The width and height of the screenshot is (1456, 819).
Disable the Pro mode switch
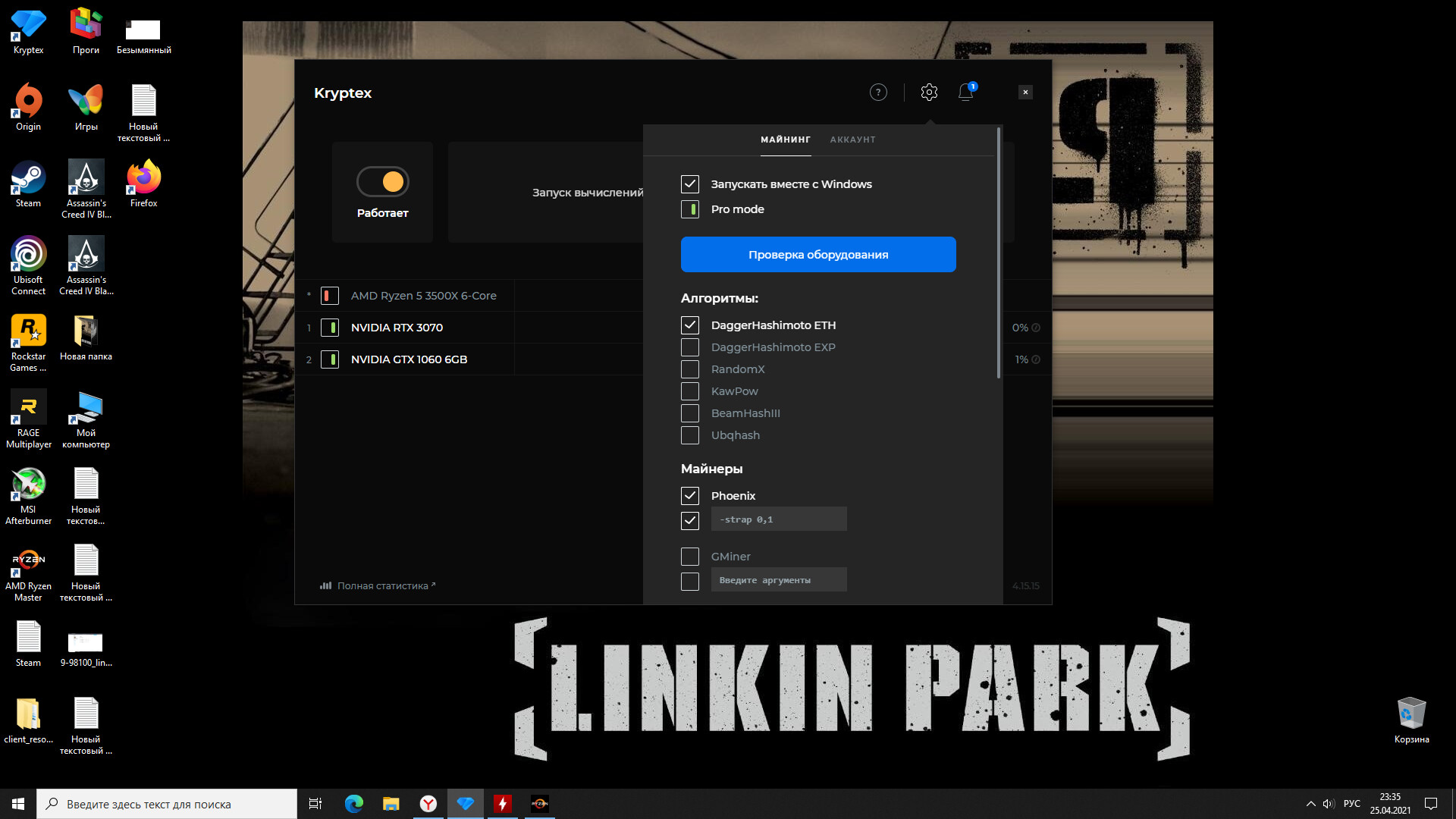(x=690, y=209)
